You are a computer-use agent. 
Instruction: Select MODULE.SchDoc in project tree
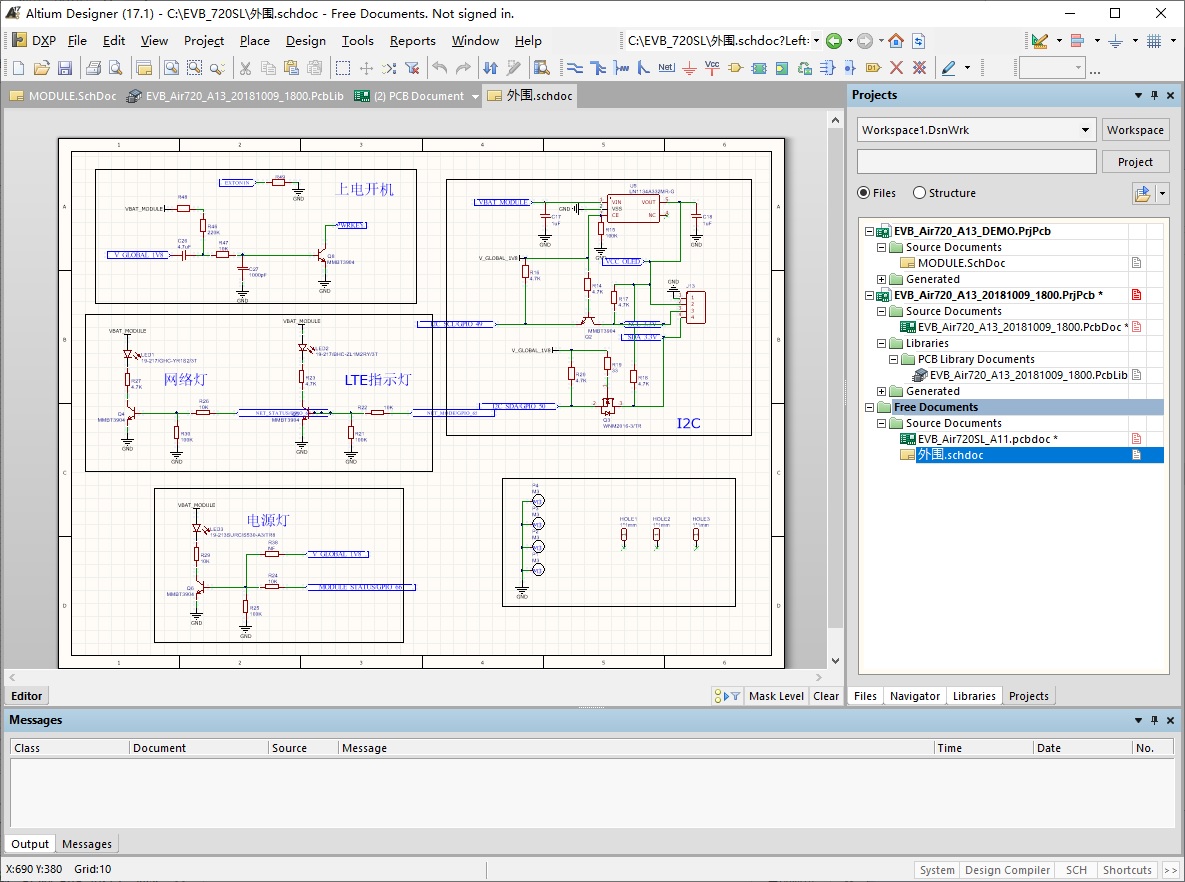pyautogui.click(x=961, y=263)
